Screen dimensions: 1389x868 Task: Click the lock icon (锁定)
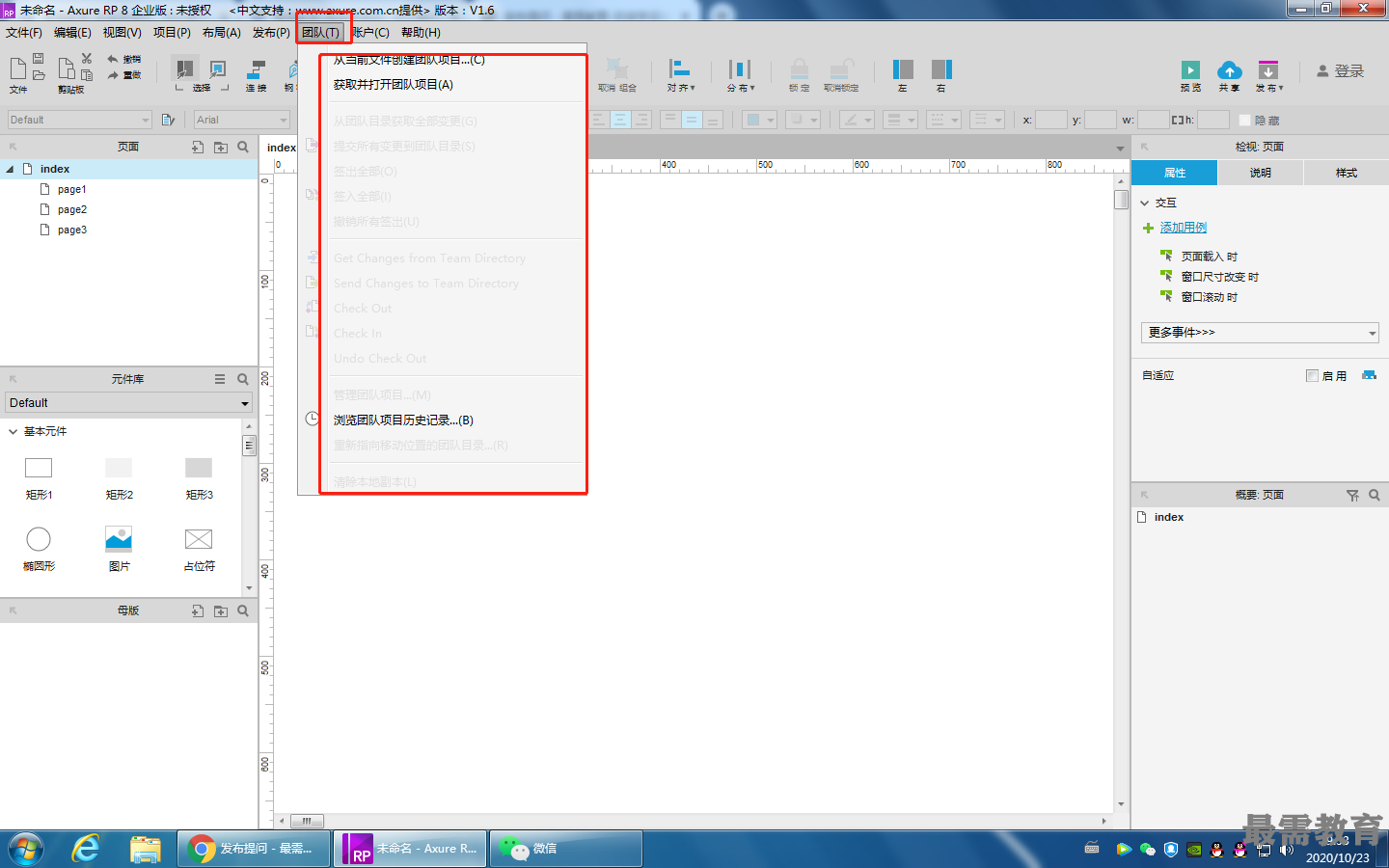coord(800,68)
